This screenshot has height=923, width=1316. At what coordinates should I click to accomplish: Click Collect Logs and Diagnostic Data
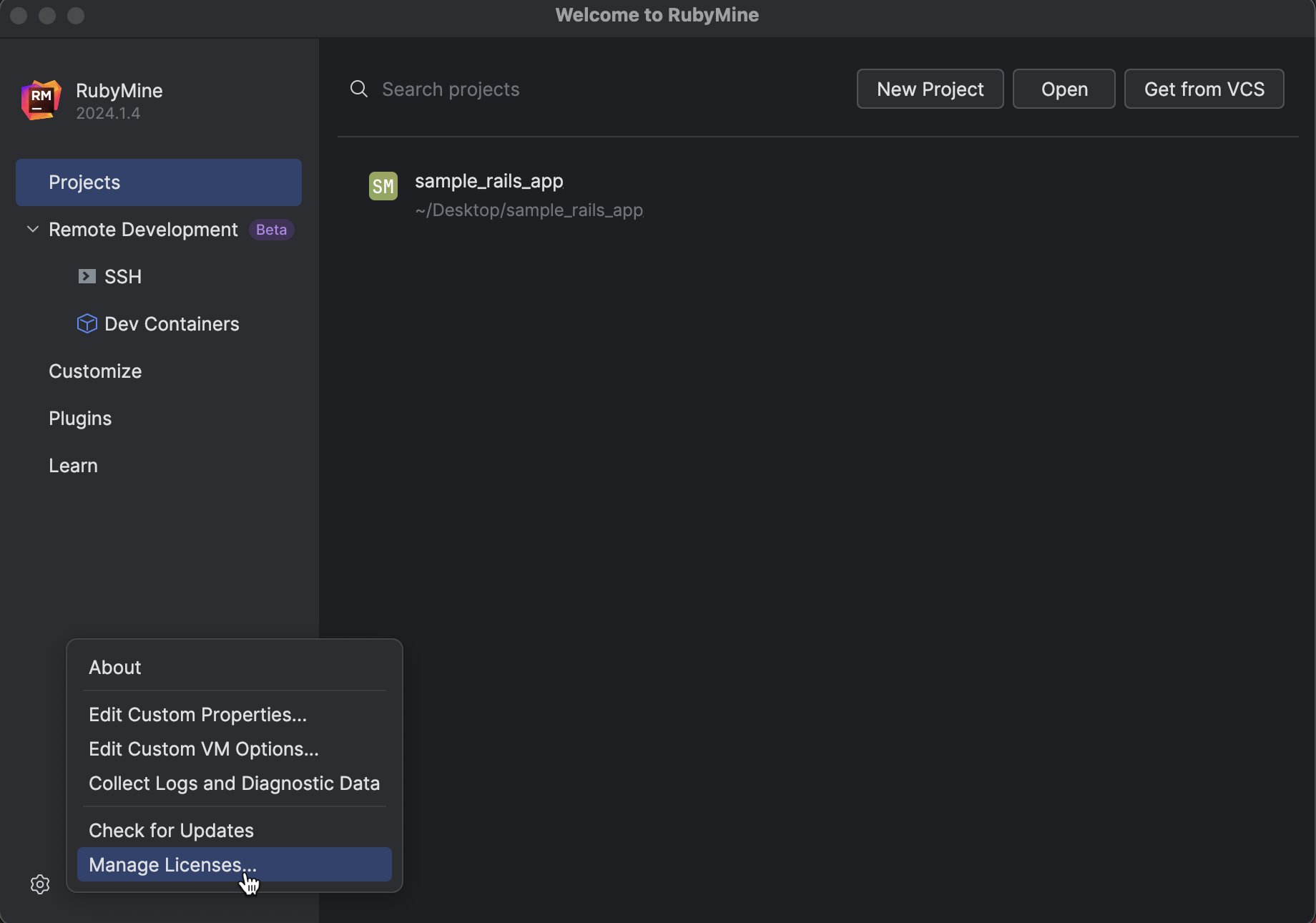click(x=234, y=783)
